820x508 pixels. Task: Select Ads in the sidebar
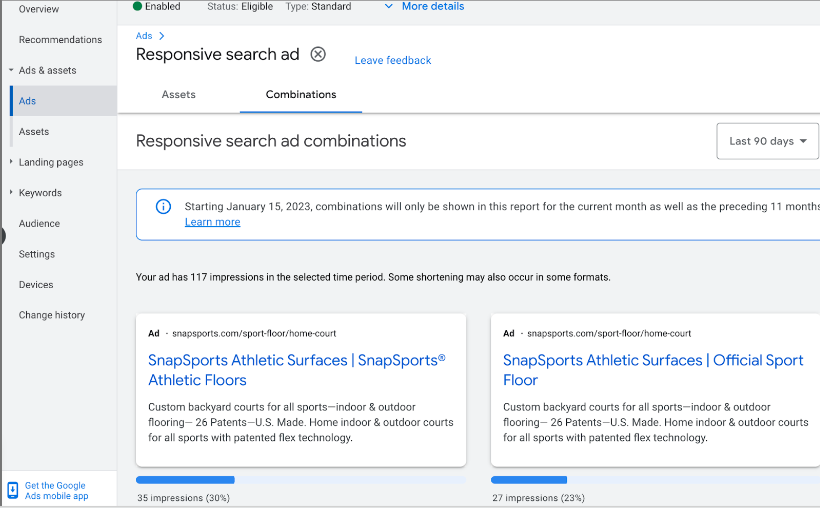(63, 101)
